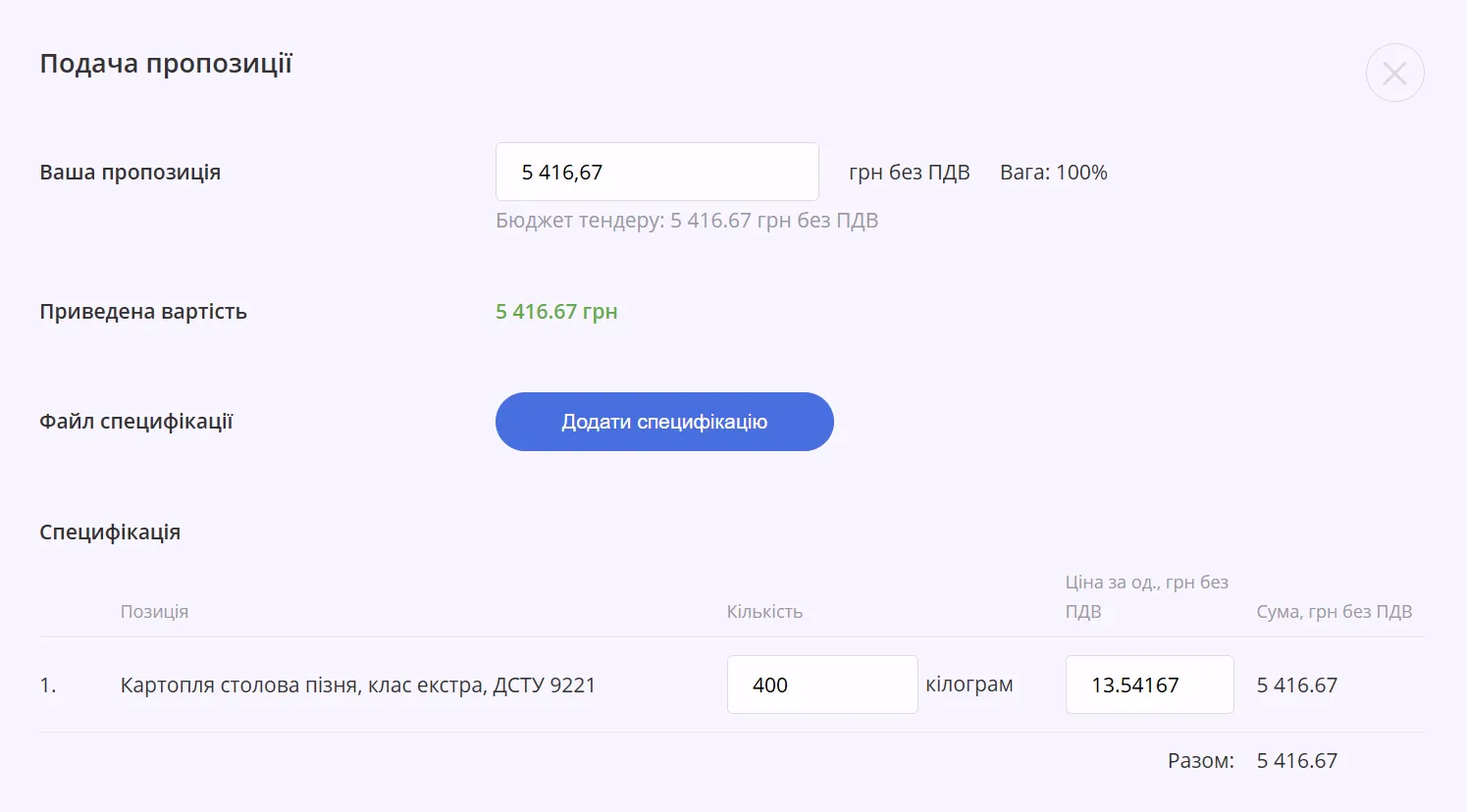The image size is (1467, 812).
Task: Click the Ваша пропозиція amount field
Action: (656, 172)
